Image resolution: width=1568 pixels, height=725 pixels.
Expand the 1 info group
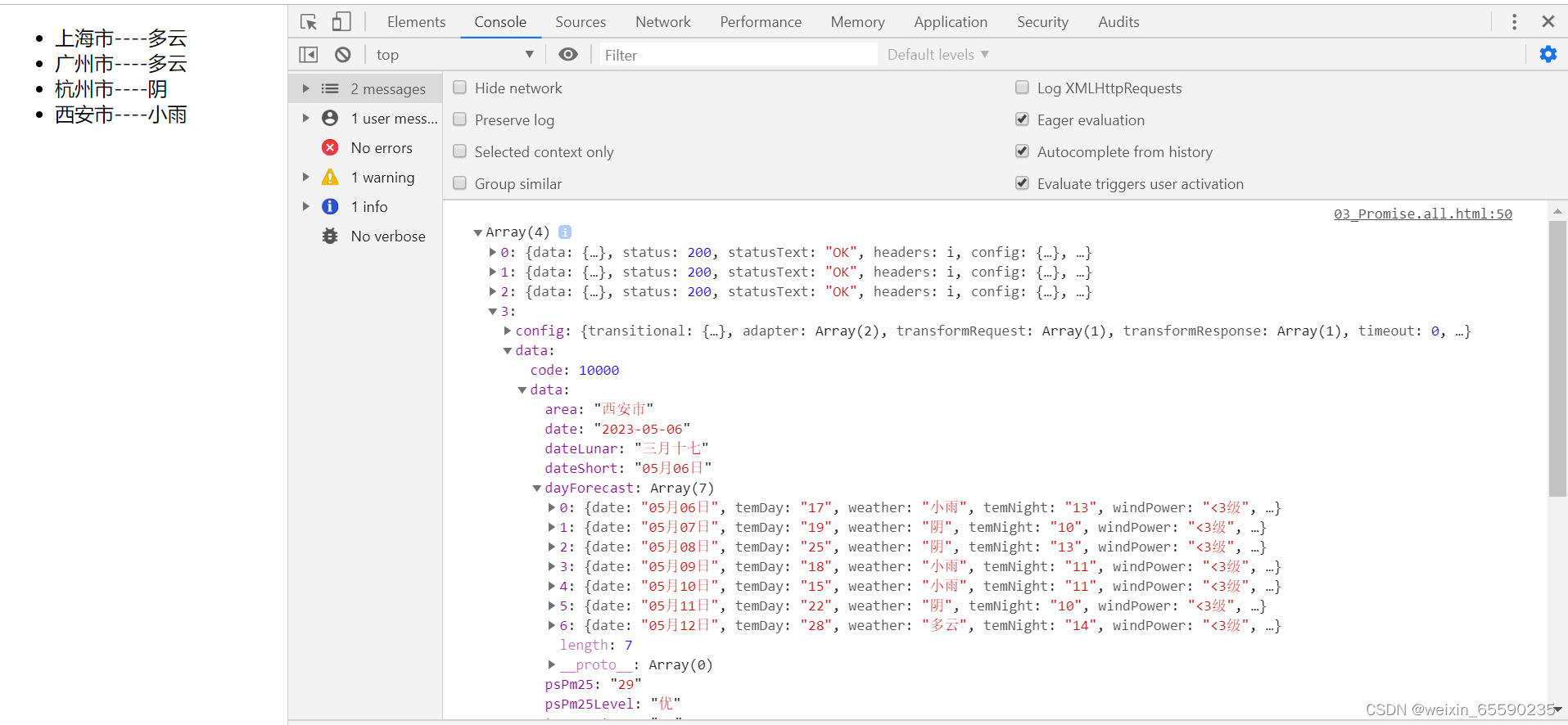tap(305, 206)
